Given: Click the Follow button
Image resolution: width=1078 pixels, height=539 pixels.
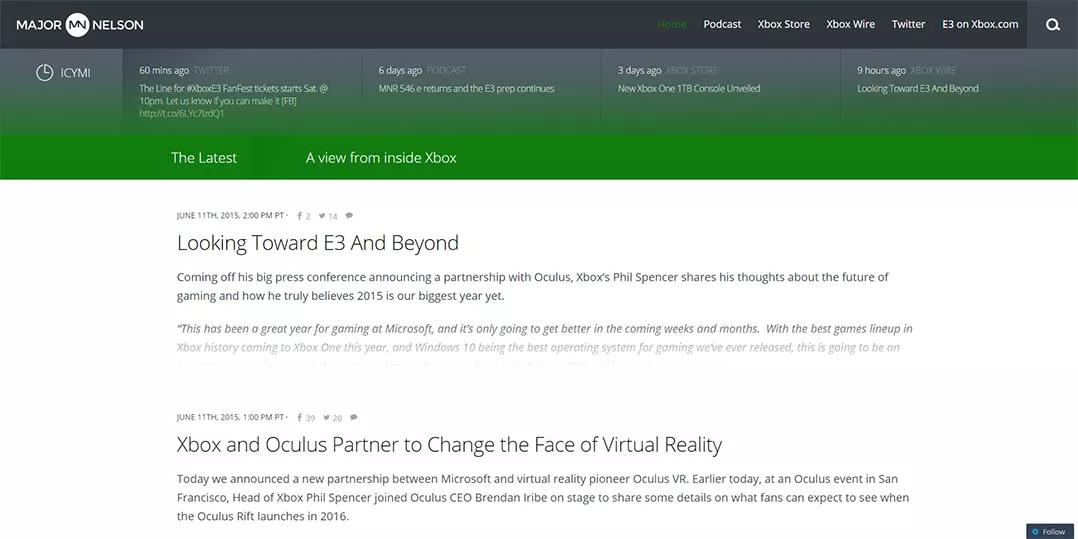Looking at the screenshot, I should [x=1050, y=531].
